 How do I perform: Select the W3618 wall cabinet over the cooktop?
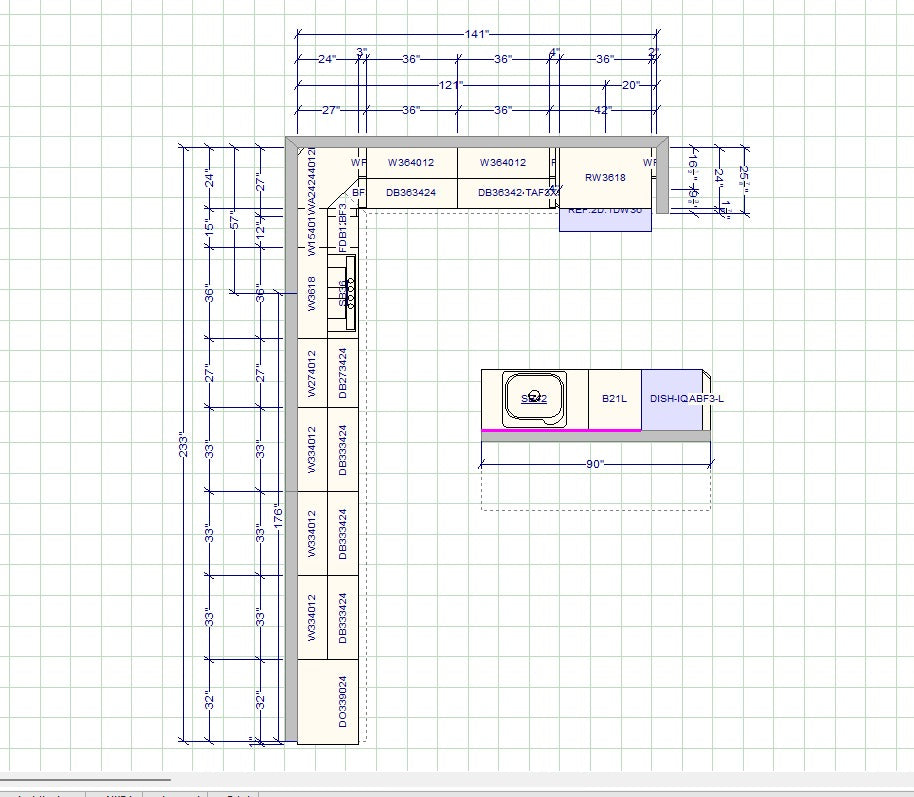coord(312,293)
